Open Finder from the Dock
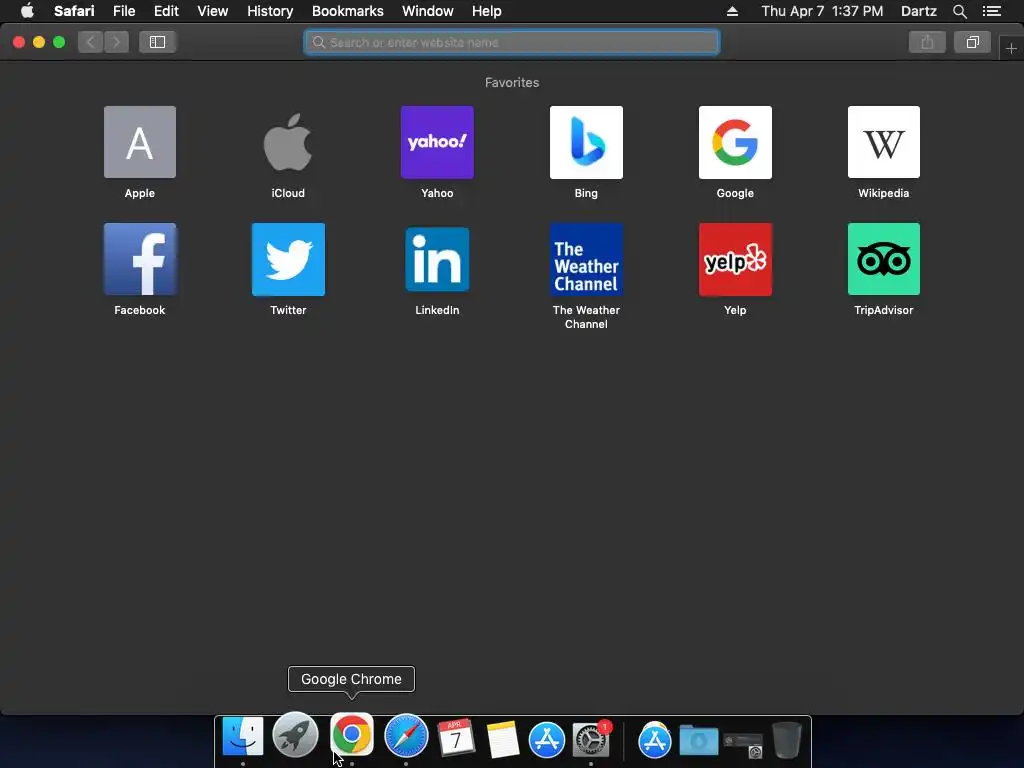This screenshot has height=768, width=1024. [243, 737]
